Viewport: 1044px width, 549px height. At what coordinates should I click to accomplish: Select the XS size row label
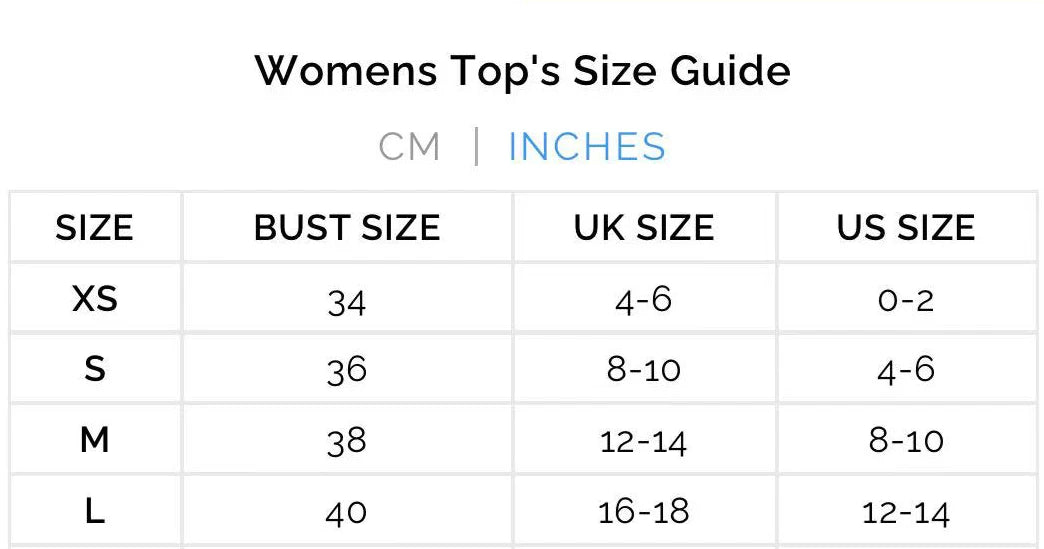click(x=94, y=299)
